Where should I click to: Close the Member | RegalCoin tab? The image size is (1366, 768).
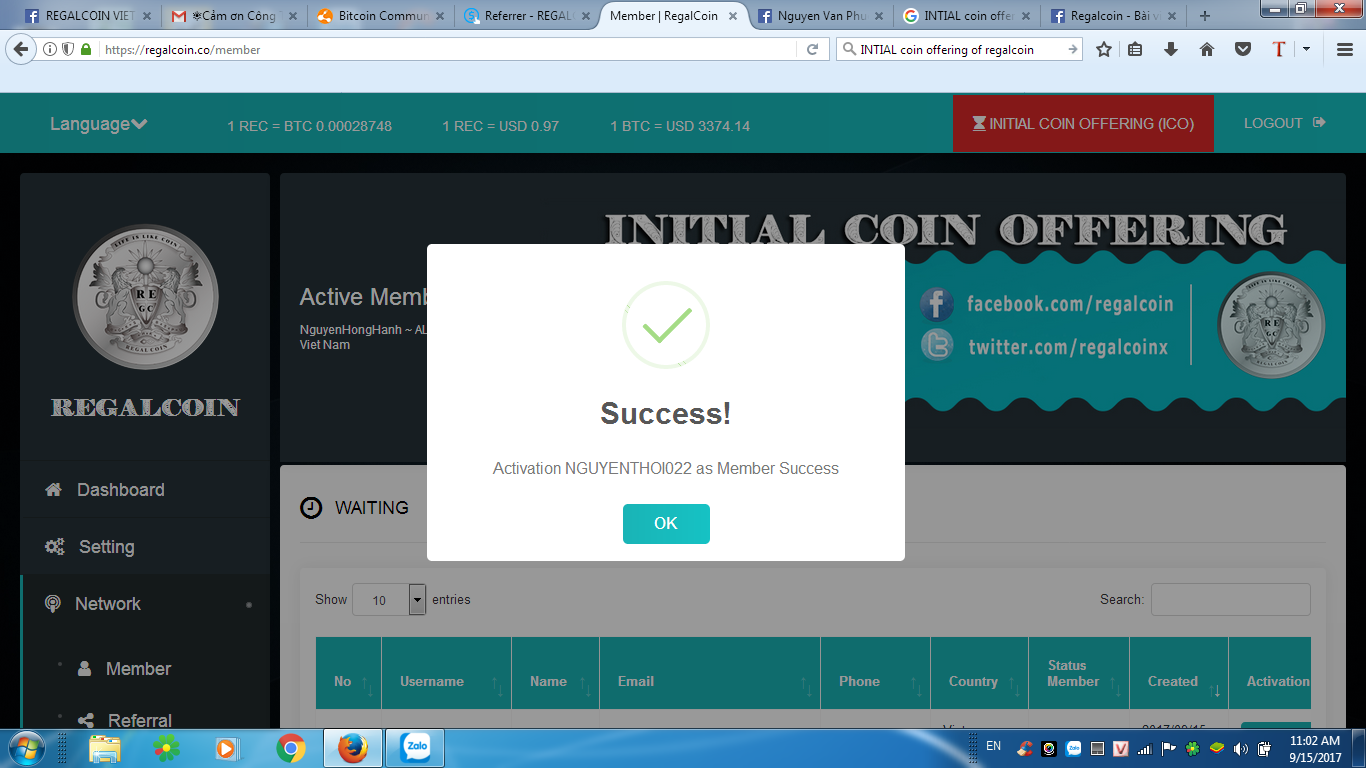(732, 16)
